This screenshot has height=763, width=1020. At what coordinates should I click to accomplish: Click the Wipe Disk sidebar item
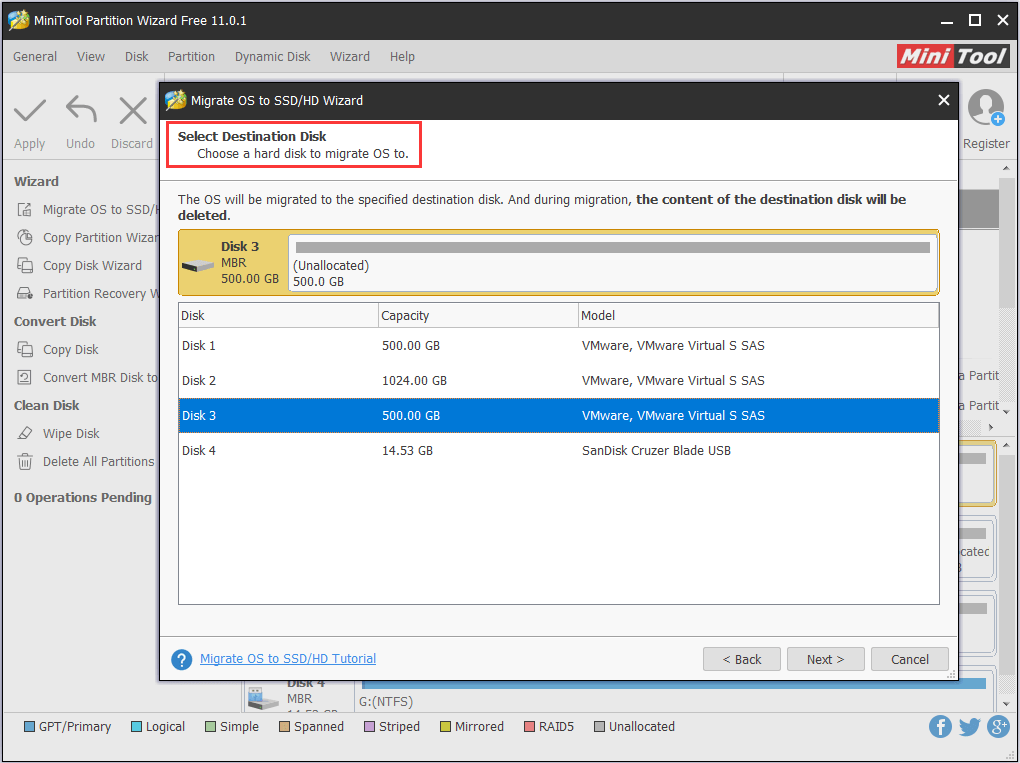tap(71, 434)
